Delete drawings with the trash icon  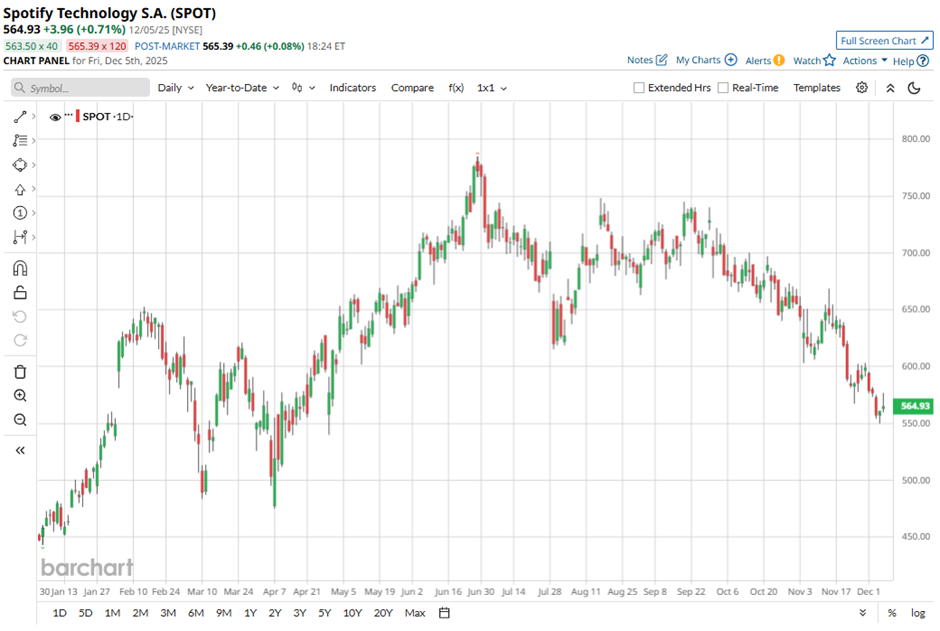pyautogui.click(x=20, y=371)
